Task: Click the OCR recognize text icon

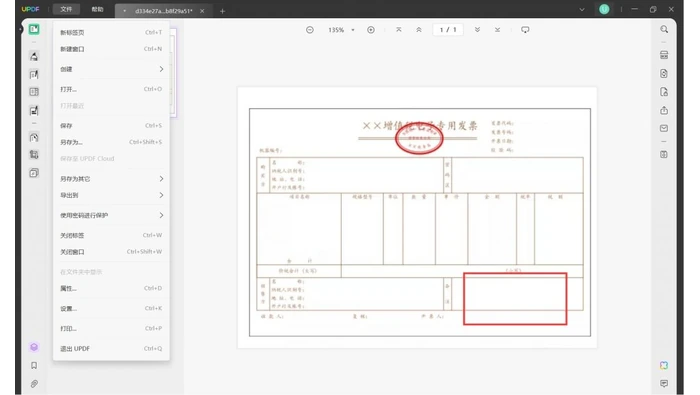Action: [664, 55]
